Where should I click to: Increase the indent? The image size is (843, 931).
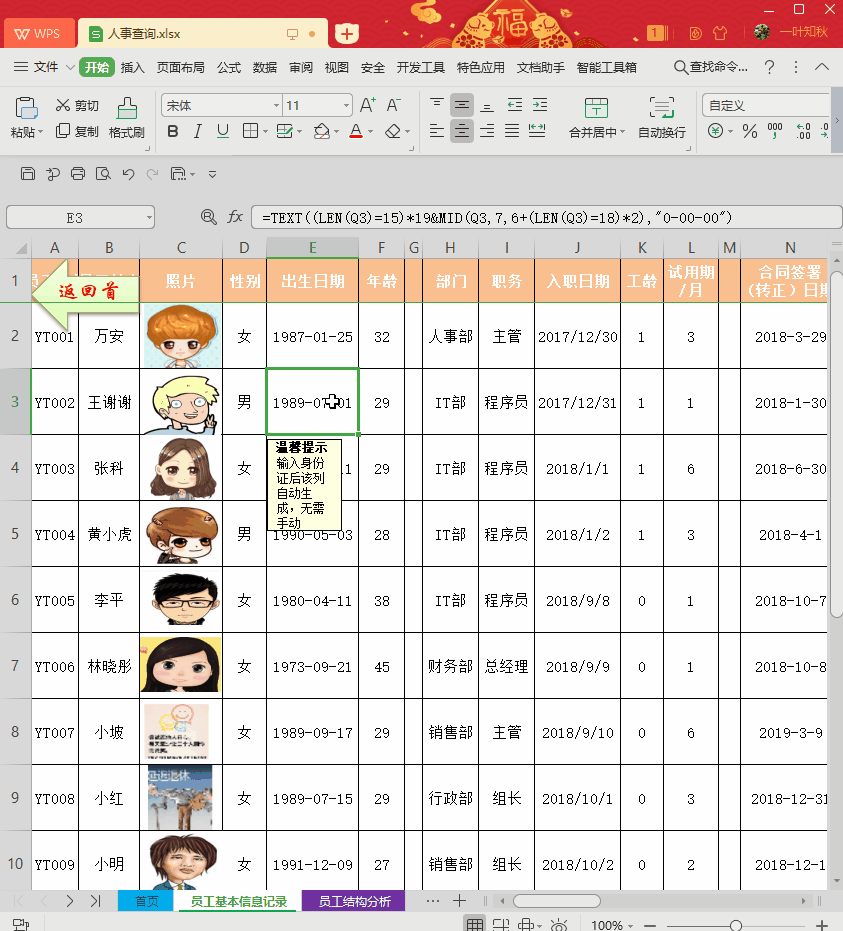(540, 105)
